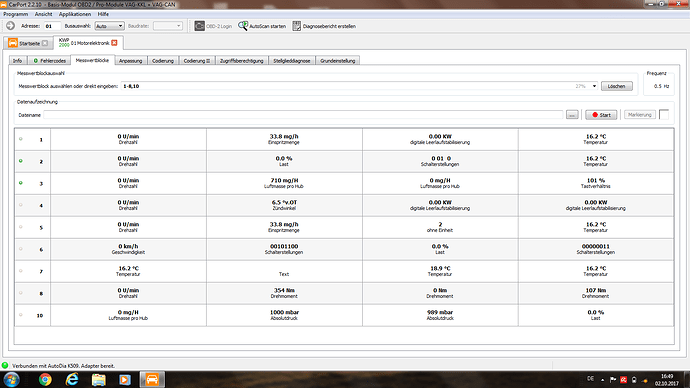Expand the Busauswahl Auto dropdown
Image resolution: width=690 pixels, height=388 pixels.
pos(109,26)
